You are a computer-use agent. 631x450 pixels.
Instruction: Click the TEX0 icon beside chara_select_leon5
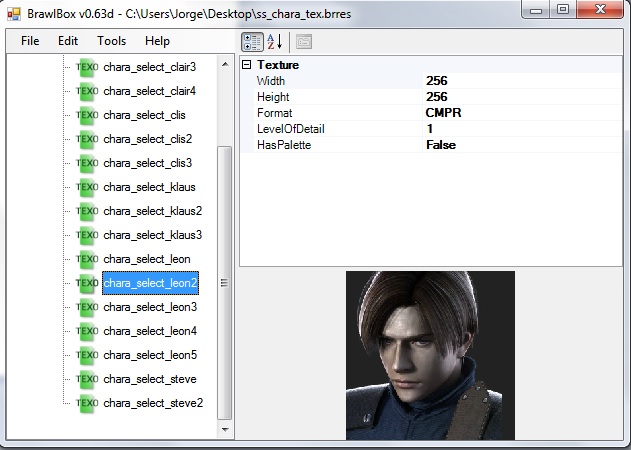click(x=87, y=355)
